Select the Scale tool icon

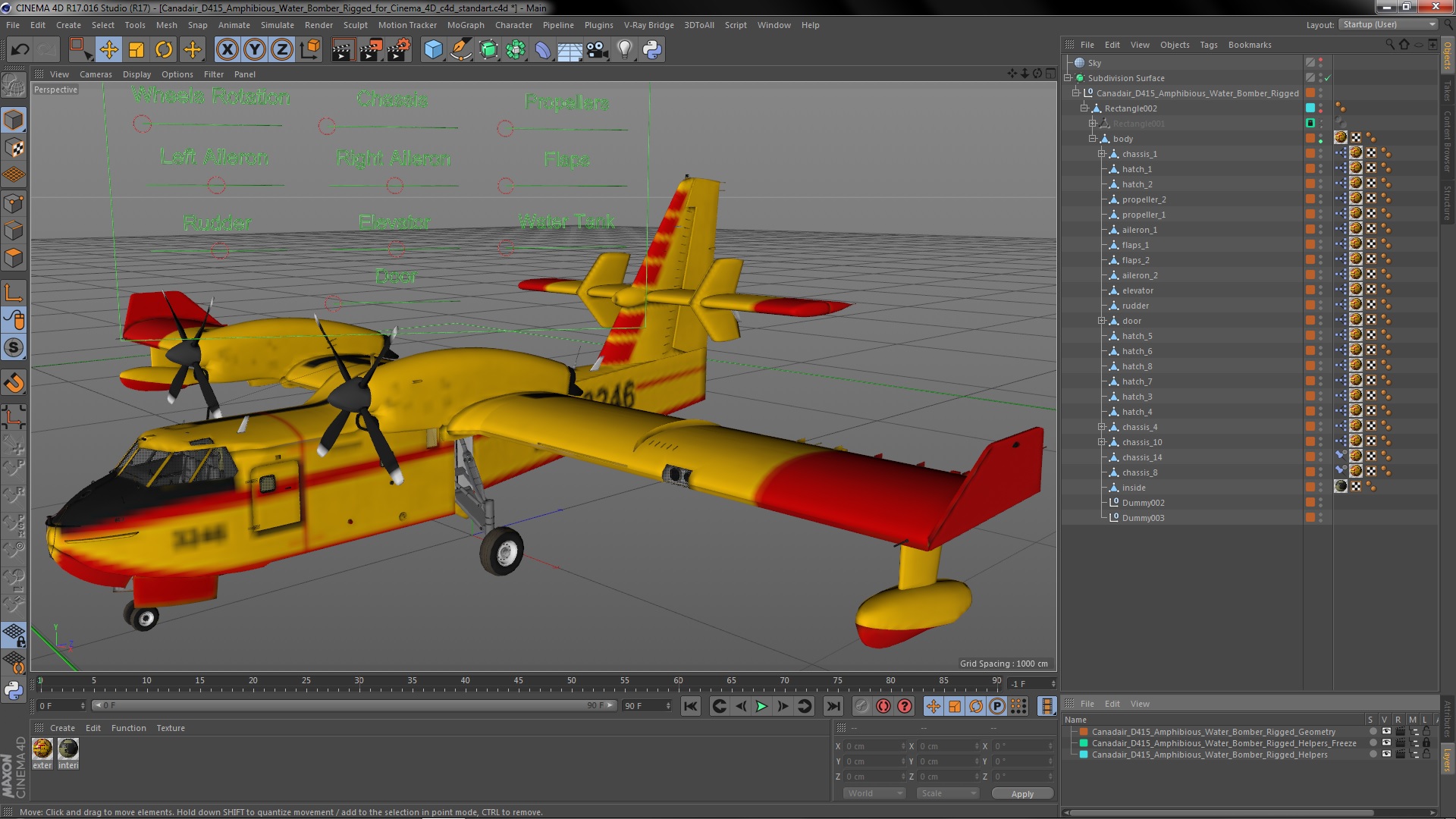coord(136,50)
